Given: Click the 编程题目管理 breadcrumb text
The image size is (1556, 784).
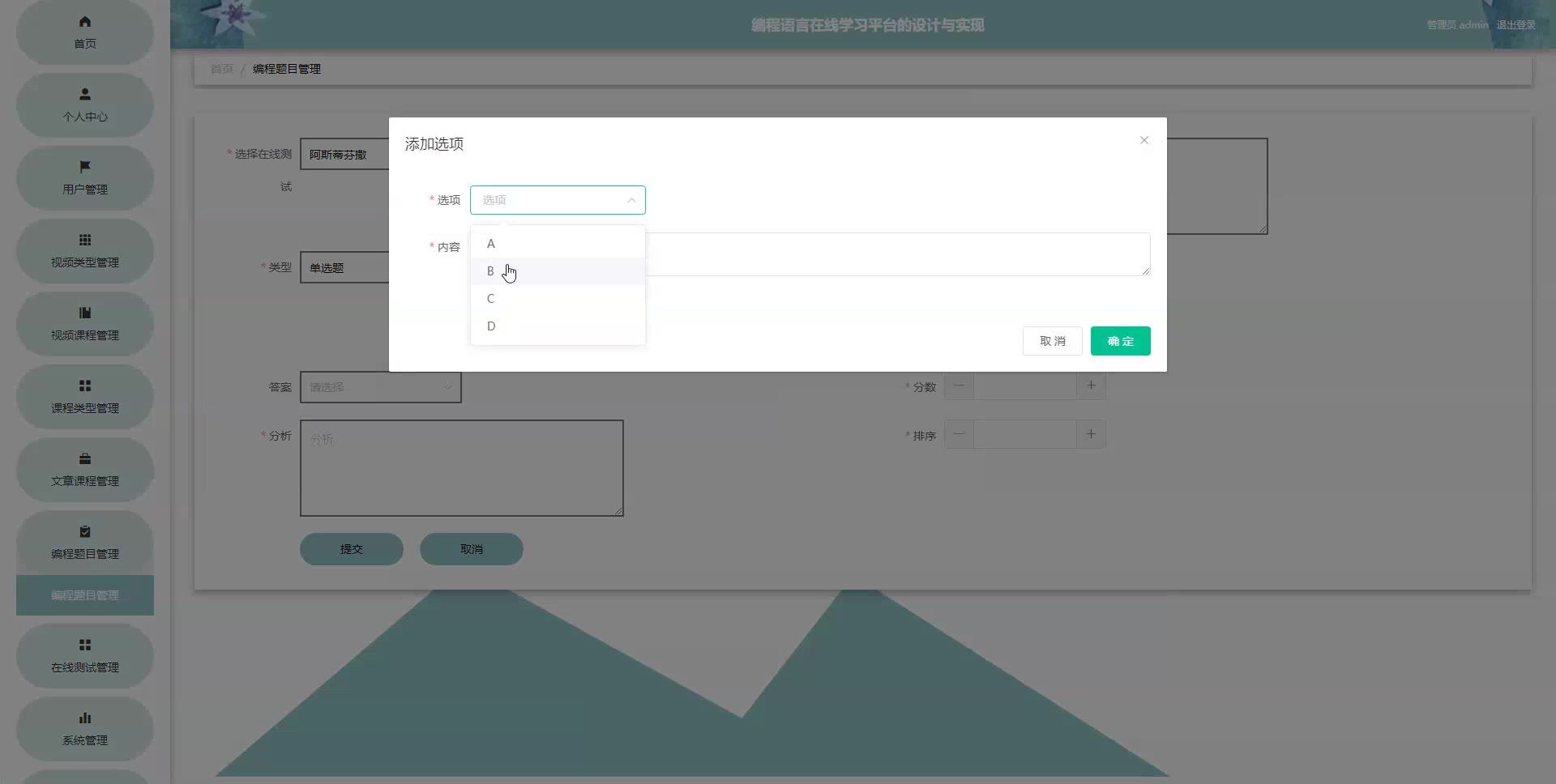Looking at the screenshot, I should point(287,69).
